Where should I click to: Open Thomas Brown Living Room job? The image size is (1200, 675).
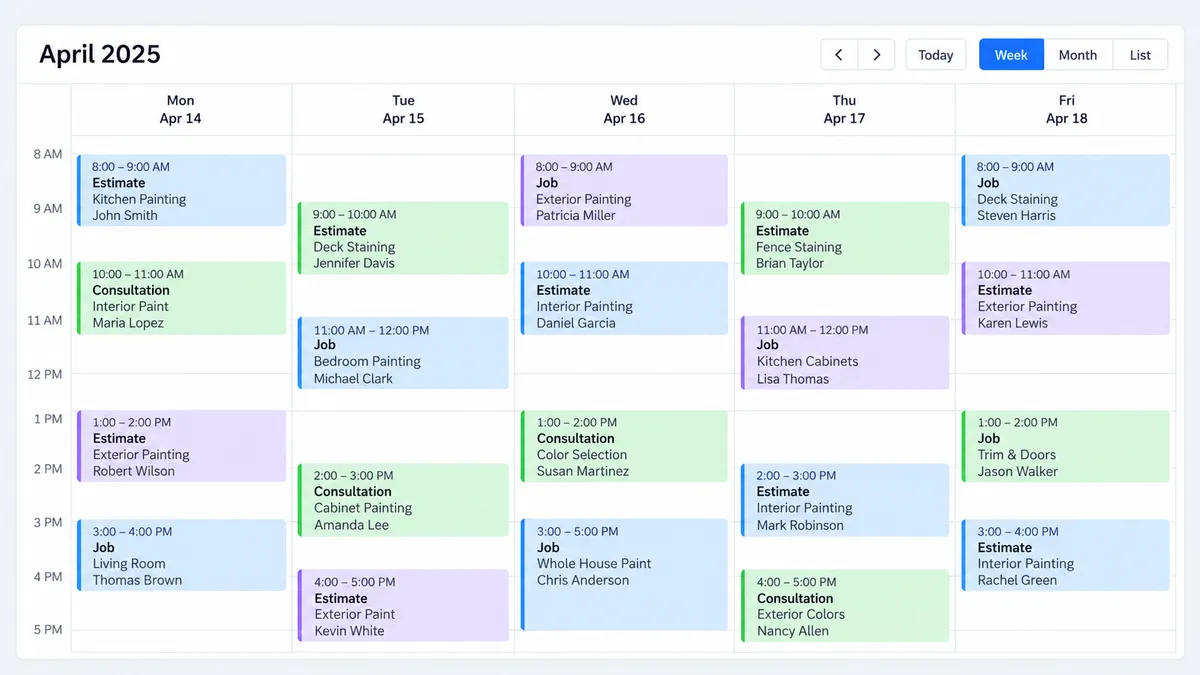[181, 555]
